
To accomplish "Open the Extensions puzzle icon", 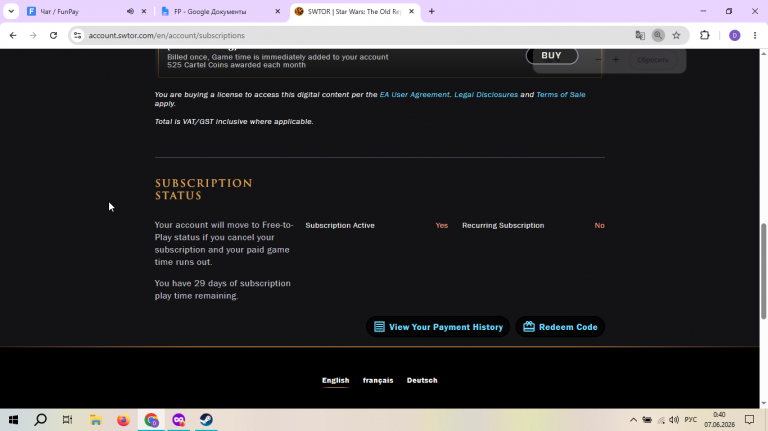I will pyautogui.click(x=705, y=35).
